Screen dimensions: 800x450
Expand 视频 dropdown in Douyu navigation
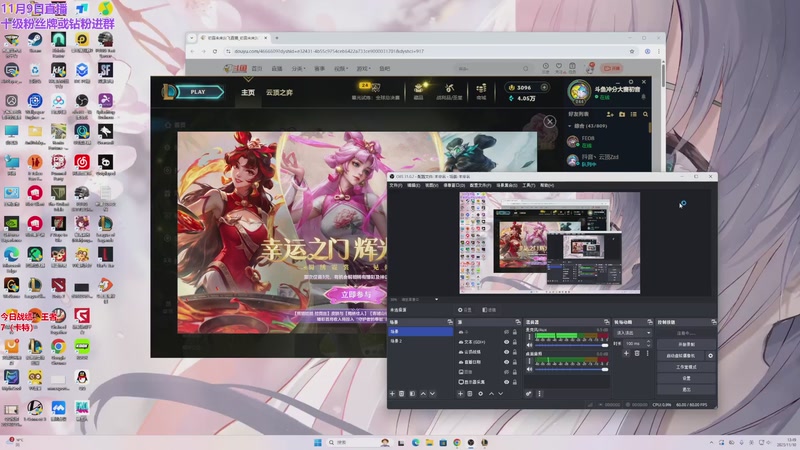(x=341, y=68)
